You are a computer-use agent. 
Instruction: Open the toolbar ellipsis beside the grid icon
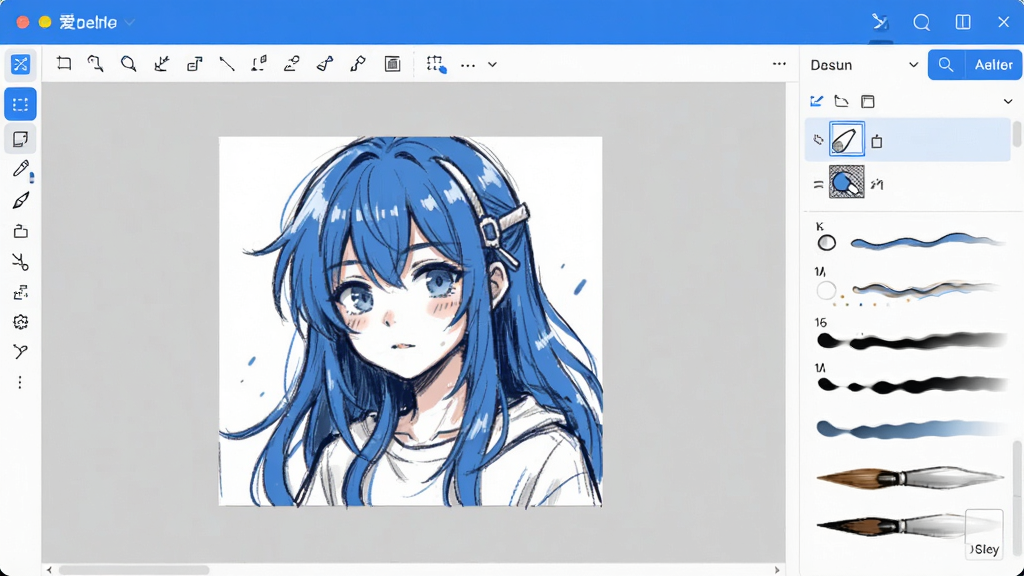[x=468, y=65]
